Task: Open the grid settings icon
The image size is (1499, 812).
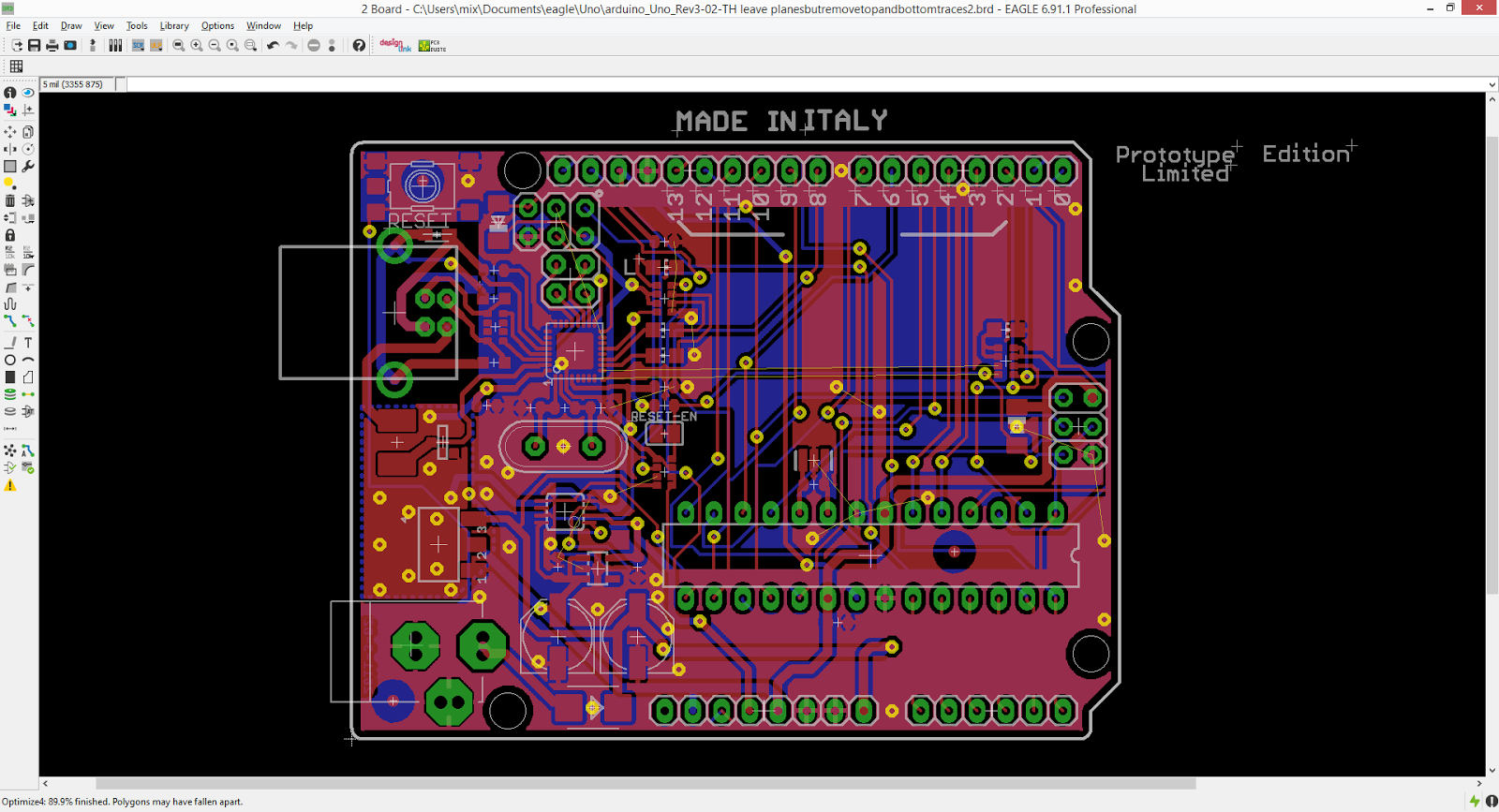Action: click(x=16, y=66)
